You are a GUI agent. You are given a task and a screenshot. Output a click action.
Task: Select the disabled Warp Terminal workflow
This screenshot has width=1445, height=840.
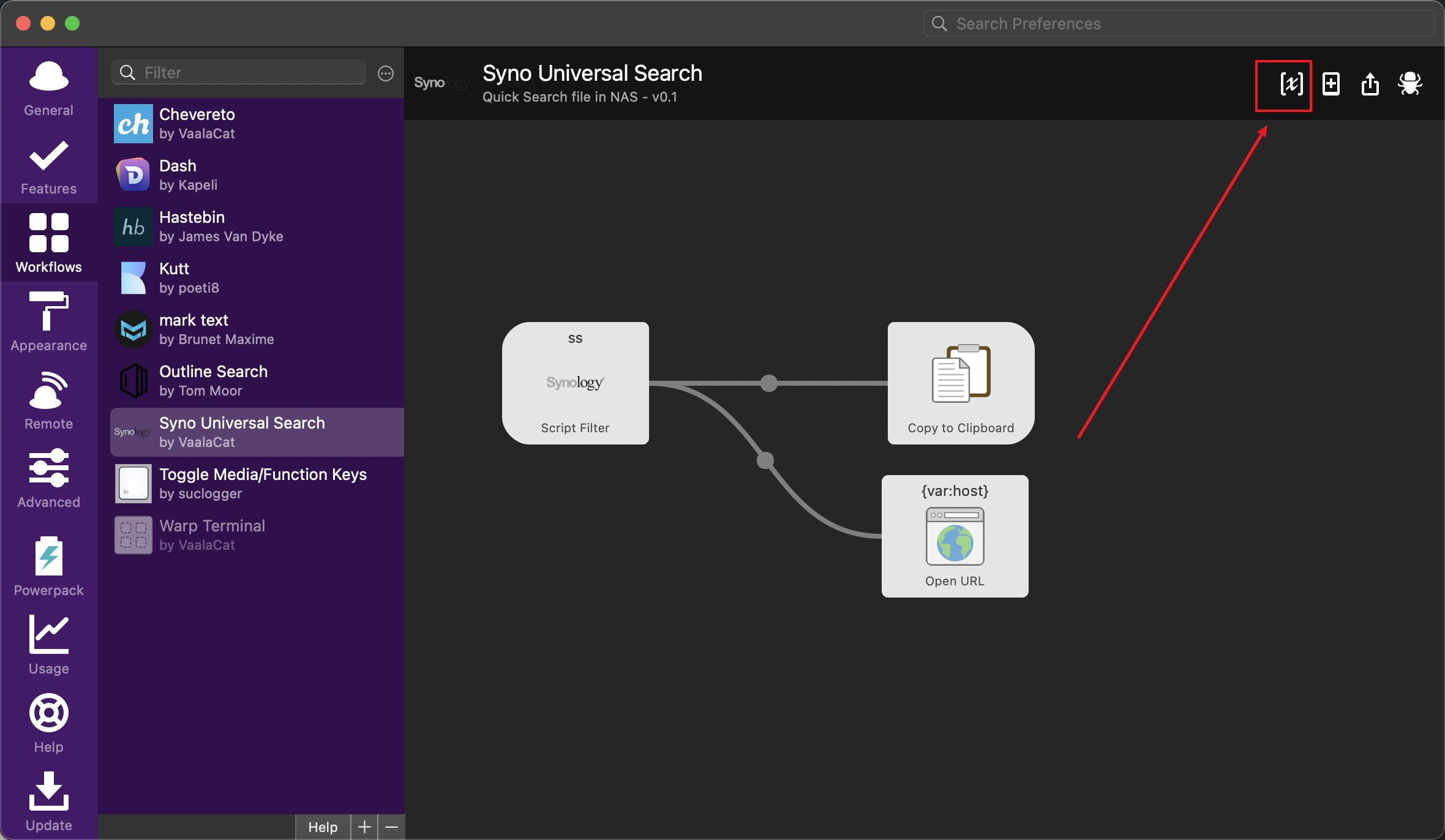click(x=256, y=535)
